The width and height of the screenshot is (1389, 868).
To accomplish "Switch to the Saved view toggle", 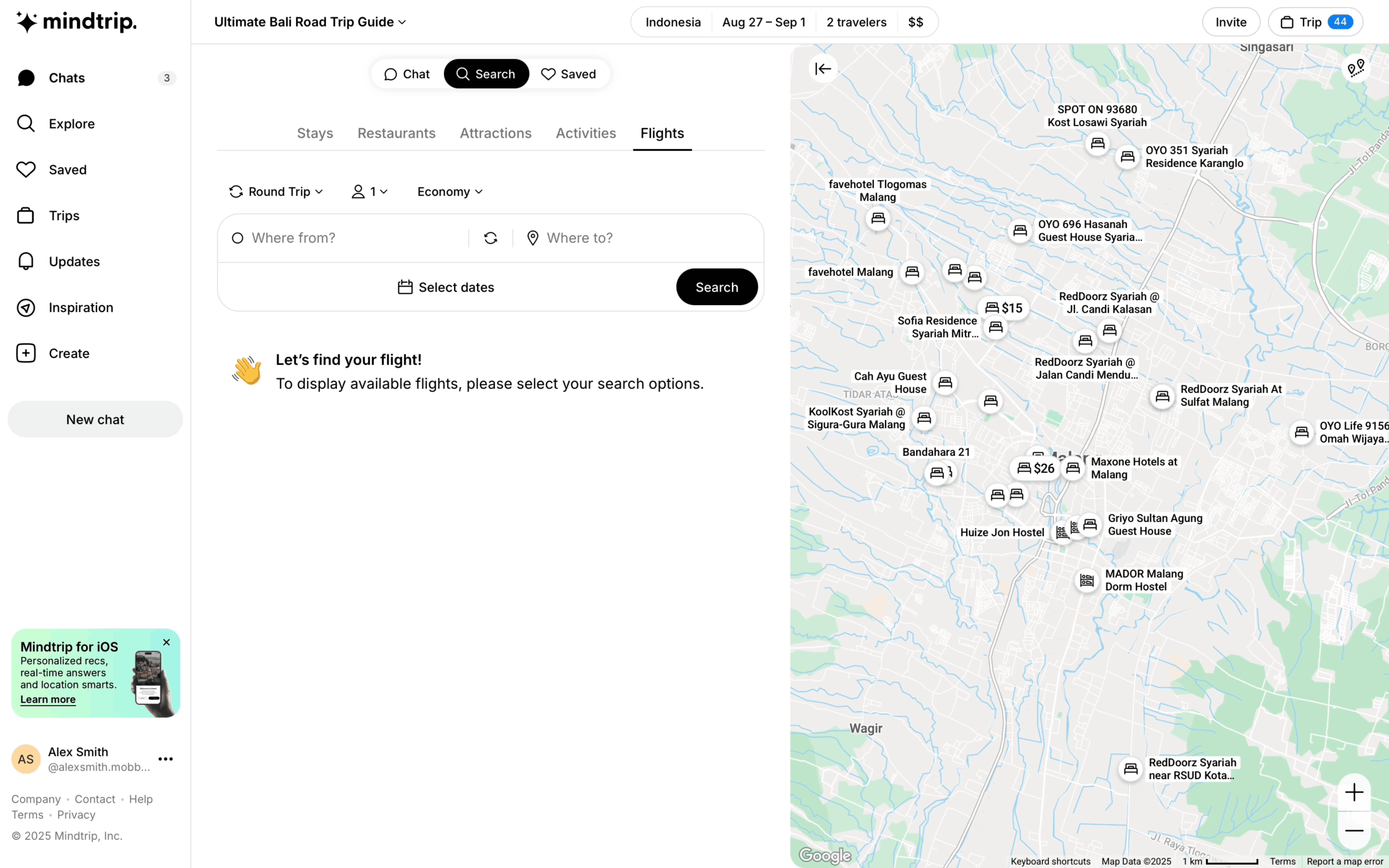I will tap(569, 74).
